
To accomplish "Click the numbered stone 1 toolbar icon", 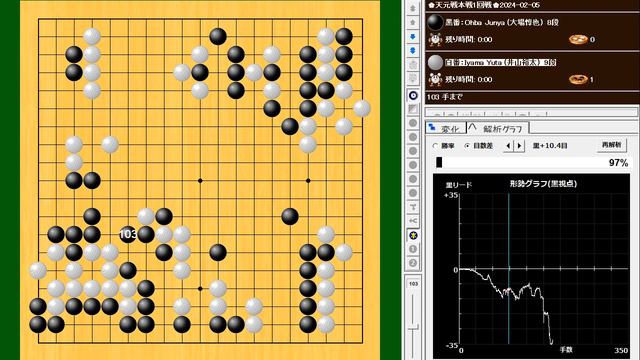I will tap(413, 249).
